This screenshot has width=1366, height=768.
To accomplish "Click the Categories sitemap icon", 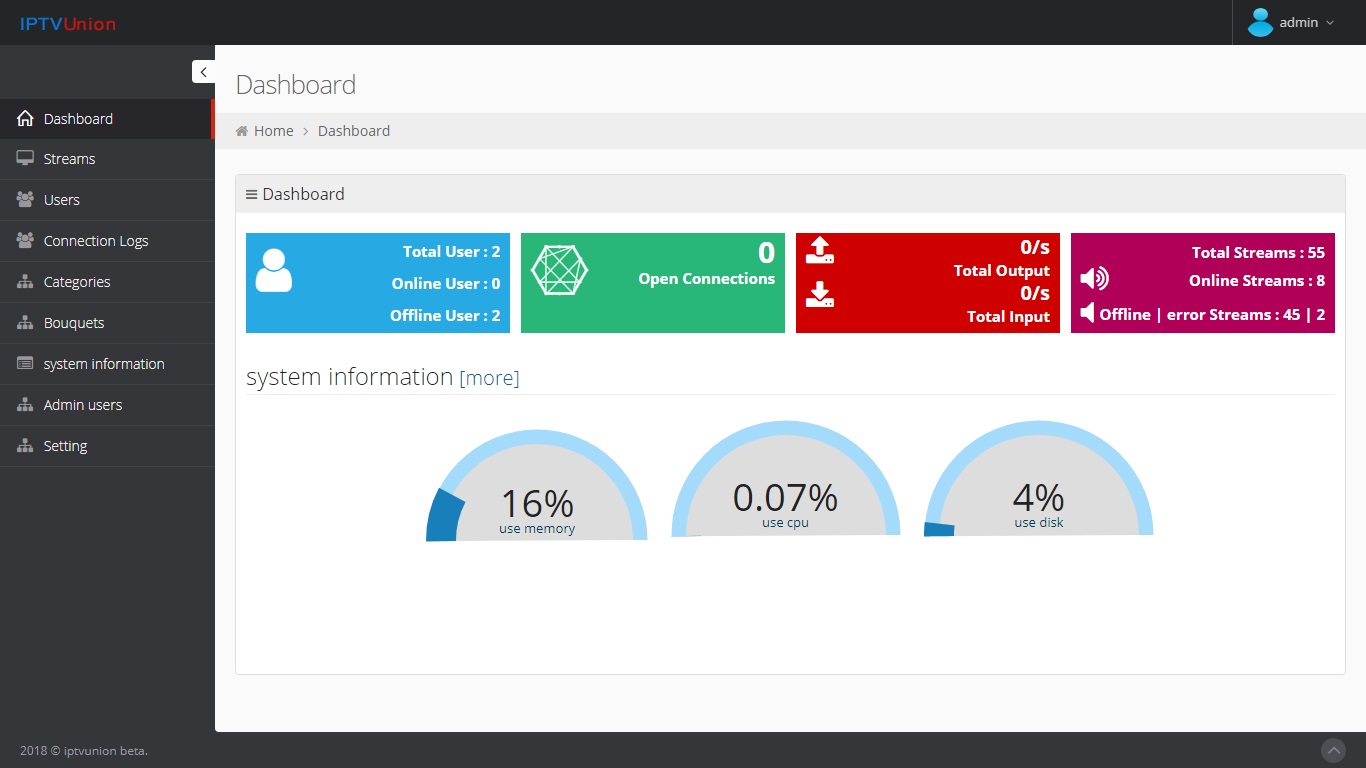I will [x=25, y=282].
